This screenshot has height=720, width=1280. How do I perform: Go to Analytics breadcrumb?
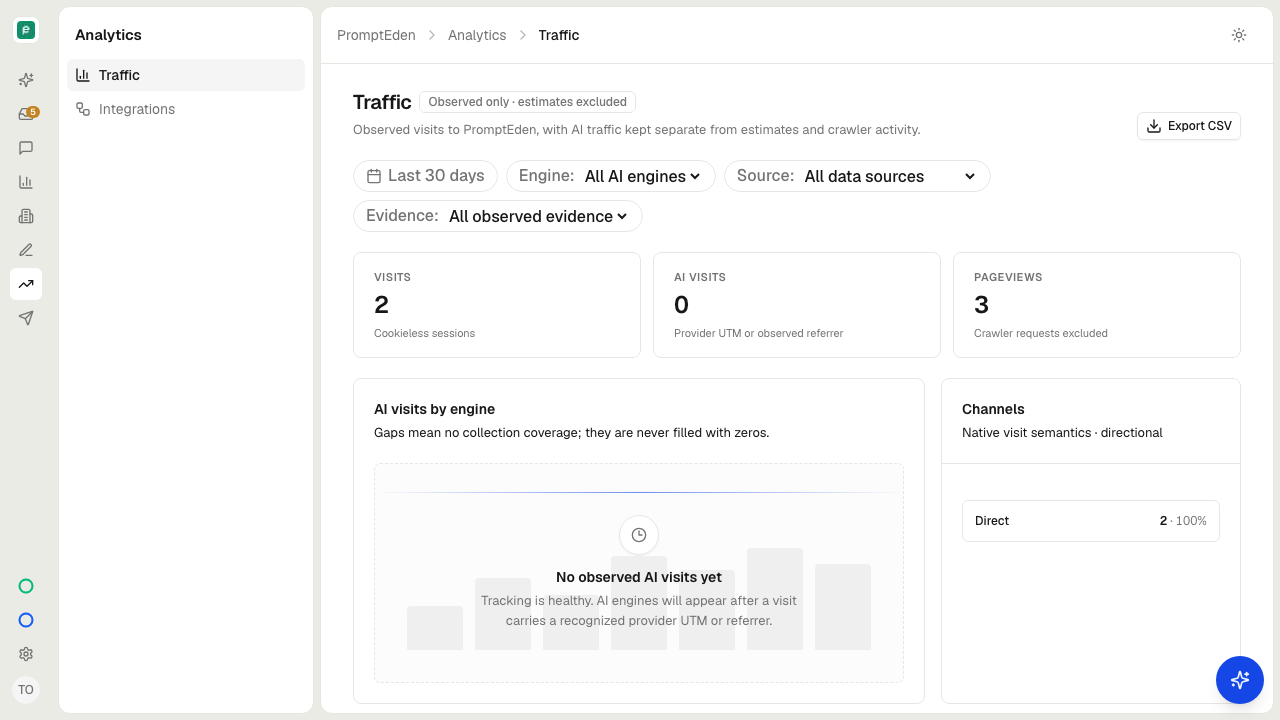(x=477, y=35)
